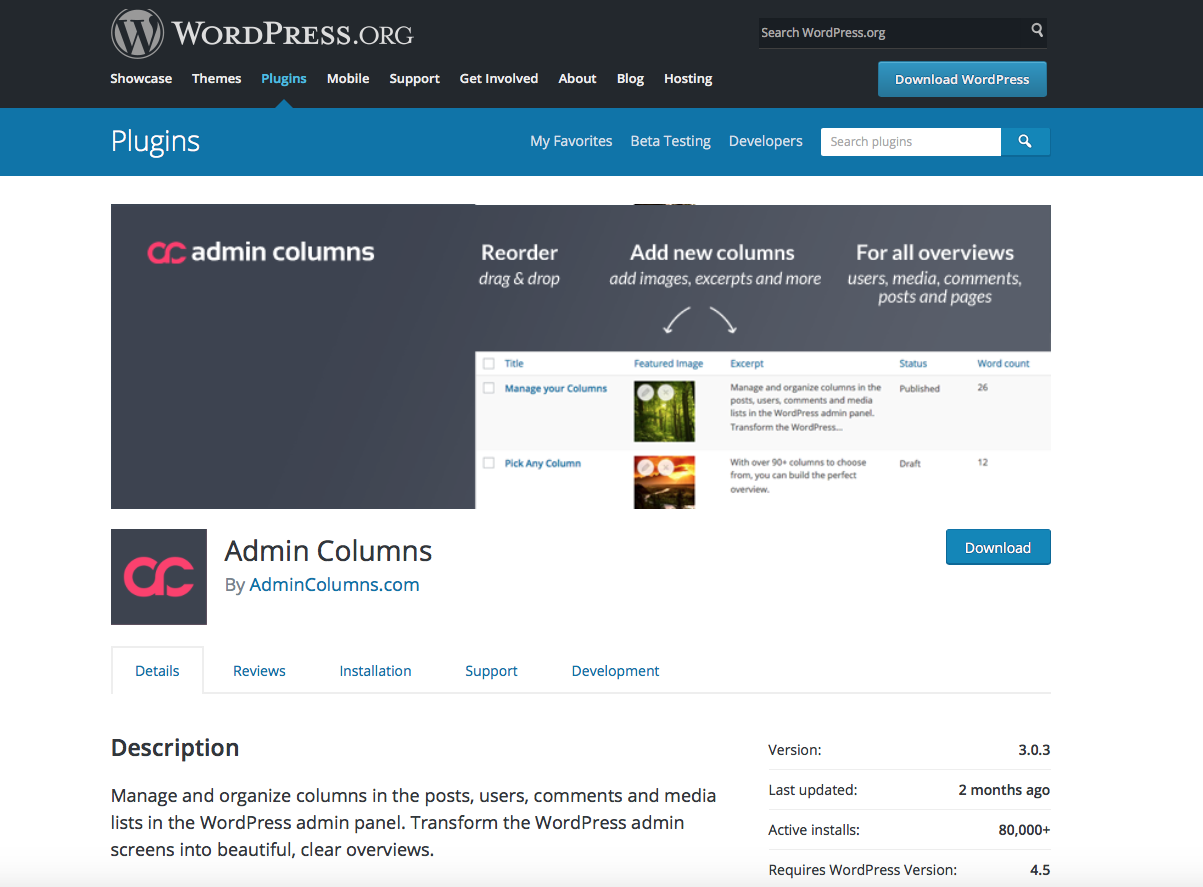Toggle the select-all checkbox beside Title
Viewport: 1203px width, 887px height.
[489, 364]
